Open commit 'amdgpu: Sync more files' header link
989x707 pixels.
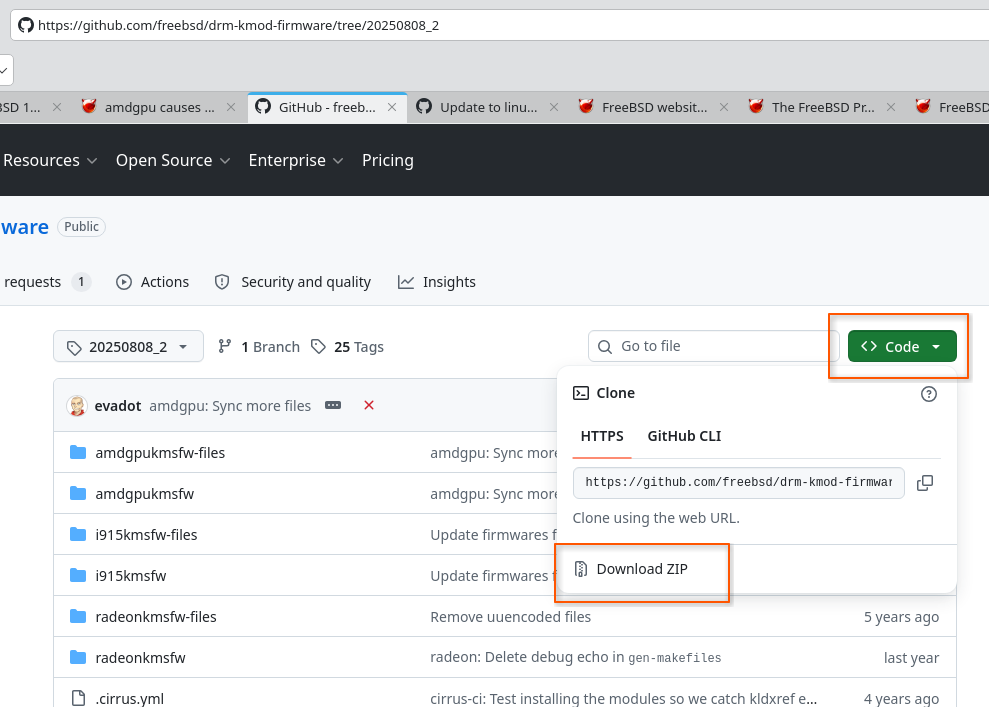click(230, 406)
